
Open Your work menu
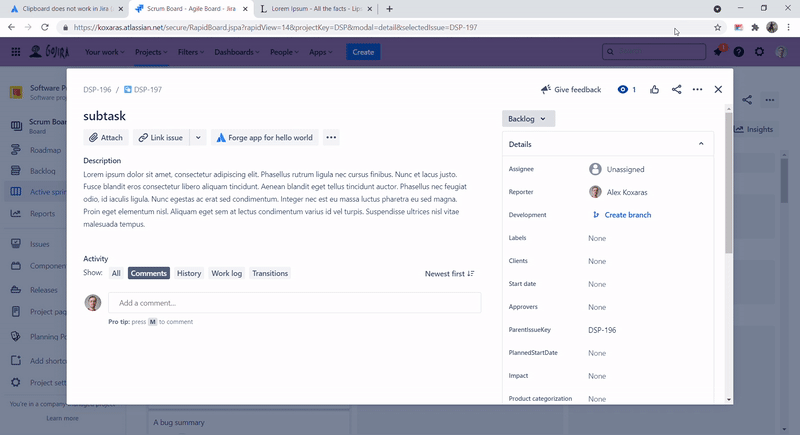[104, 52]
